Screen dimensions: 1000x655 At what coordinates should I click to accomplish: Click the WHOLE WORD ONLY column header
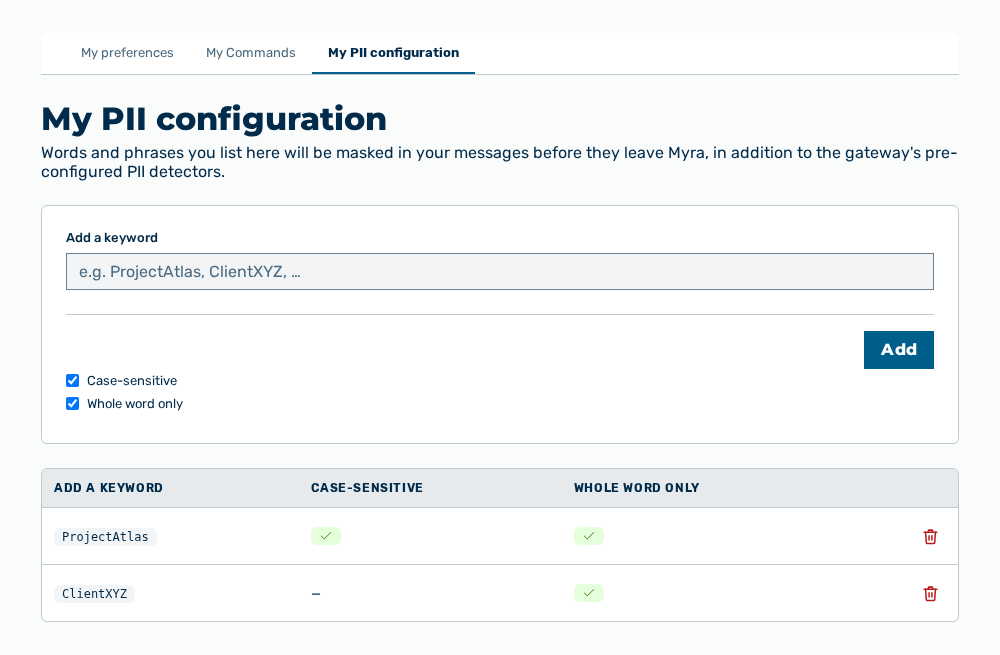click(636, 488)
